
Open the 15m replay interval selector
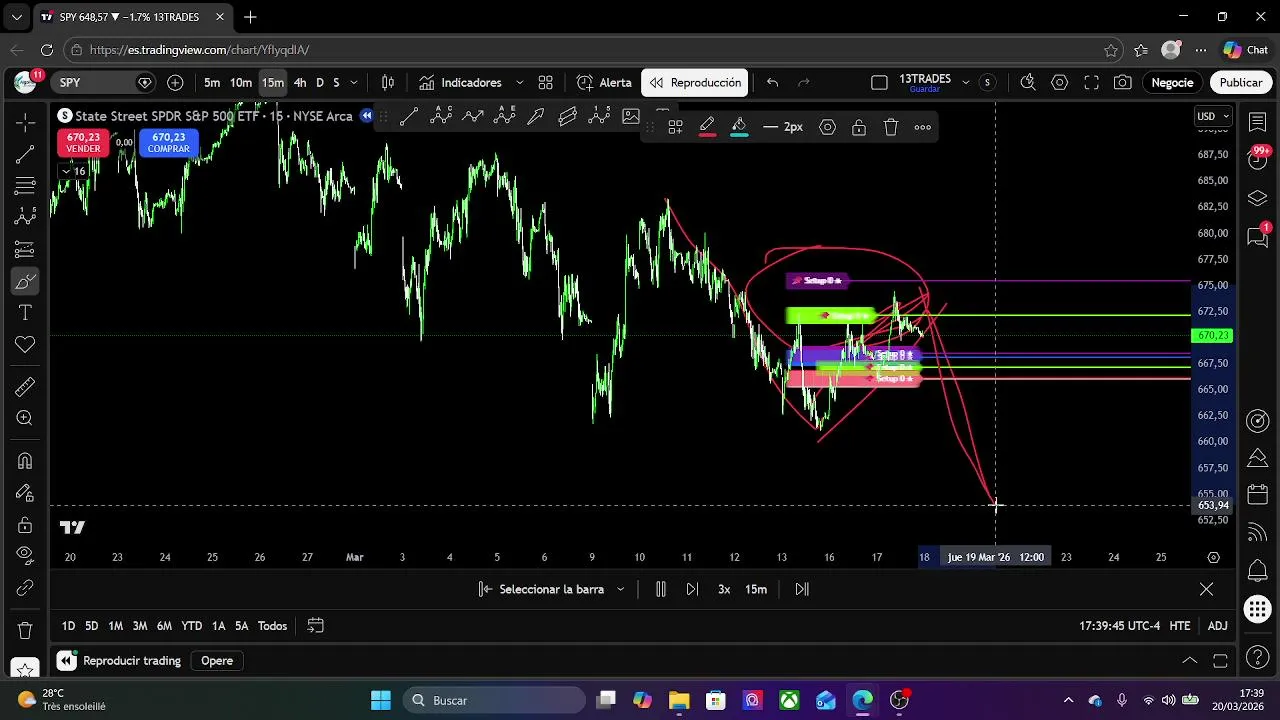tap(756, 589)
